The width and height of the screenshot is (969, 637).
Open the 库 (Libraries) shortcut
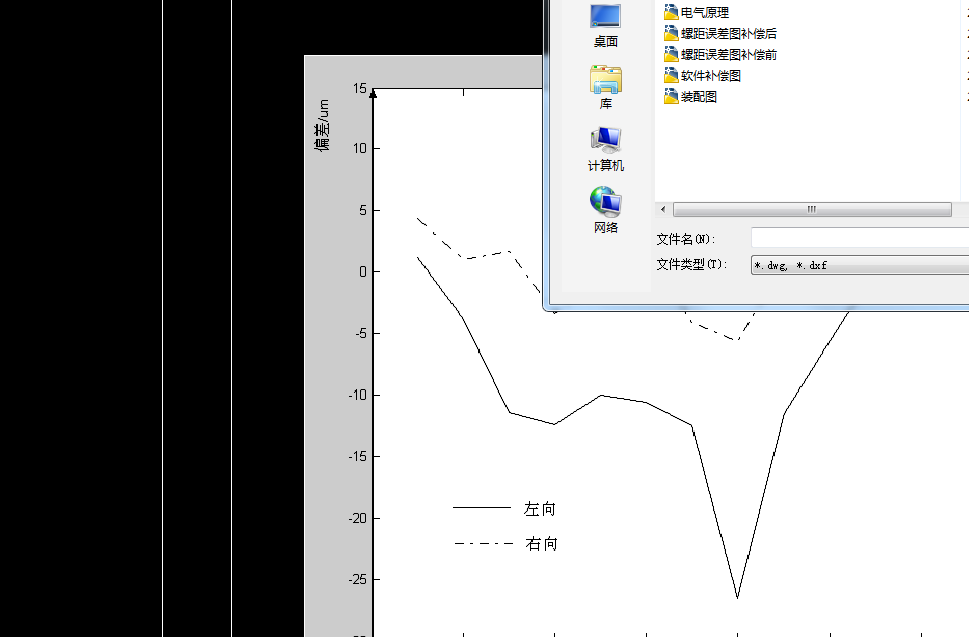(x=606, y=87)
